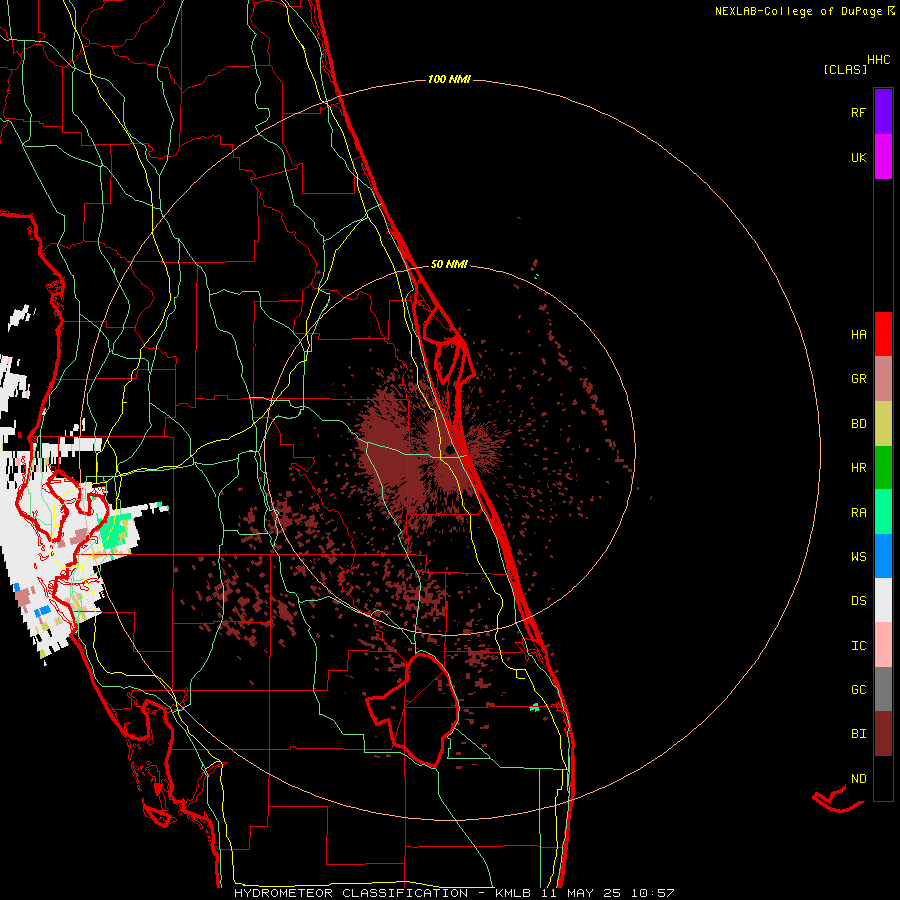
Task: Click the '10:57' timestamp text
Action: point(652,893)
